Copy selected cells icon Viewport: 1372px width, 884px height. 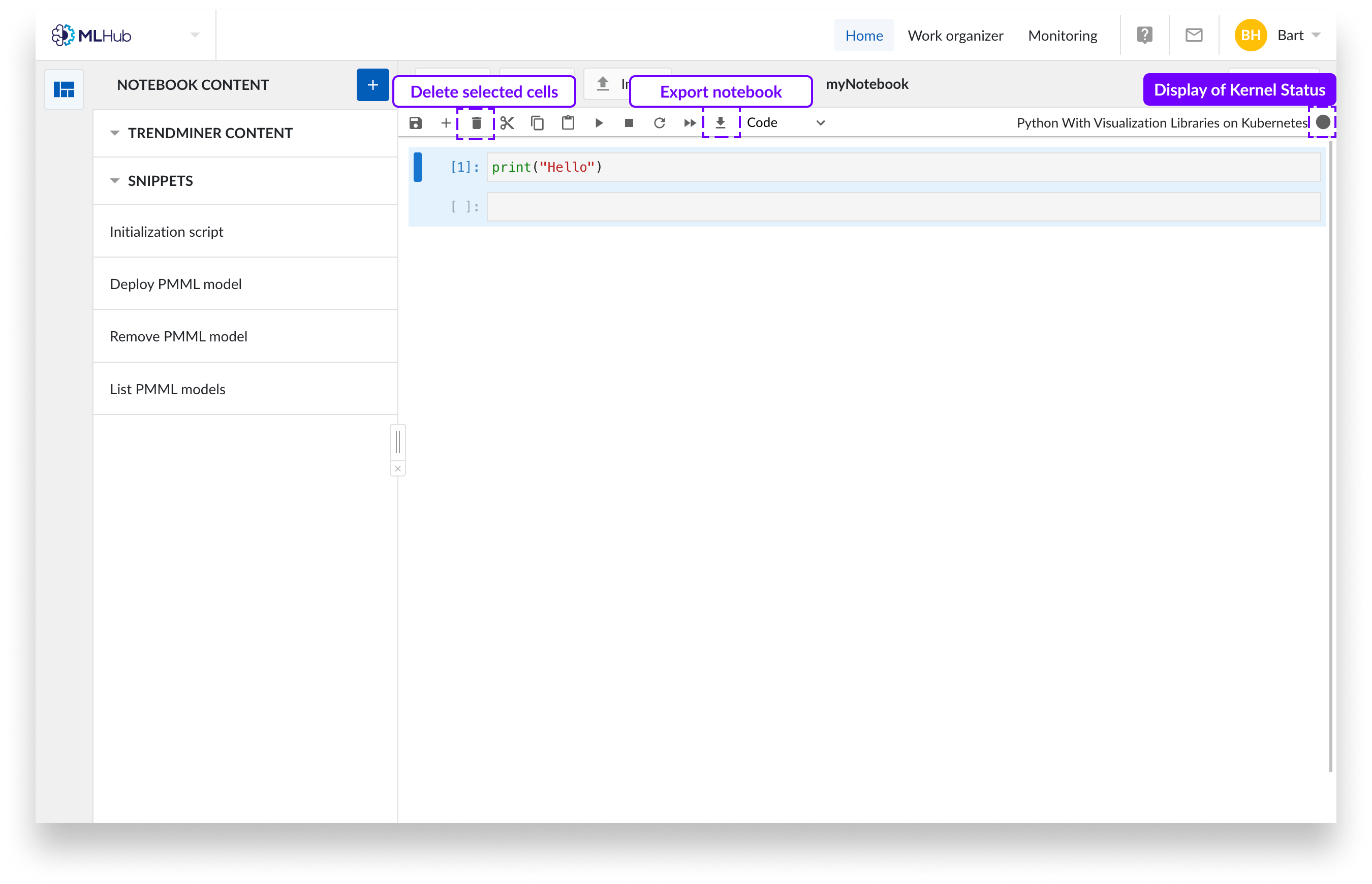537,123
